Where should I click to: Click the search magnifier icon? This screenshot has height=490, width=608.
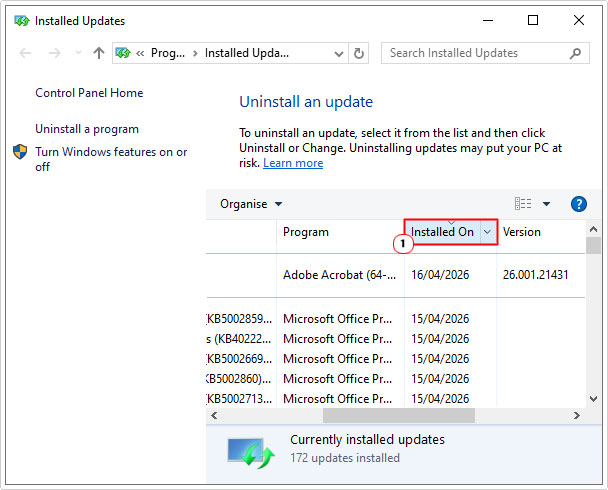575,53
